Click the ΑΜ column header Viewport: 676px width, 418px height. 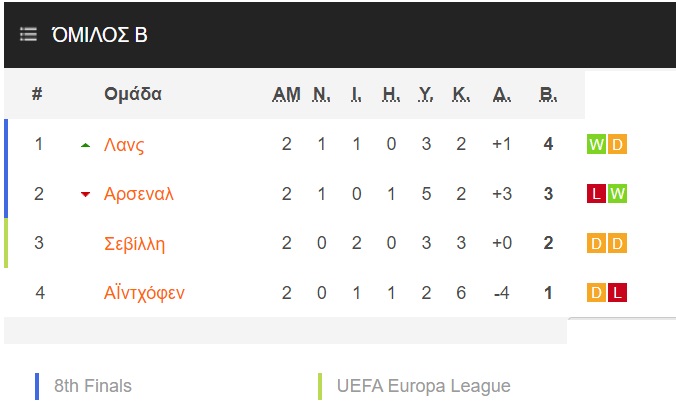[286, 94]
